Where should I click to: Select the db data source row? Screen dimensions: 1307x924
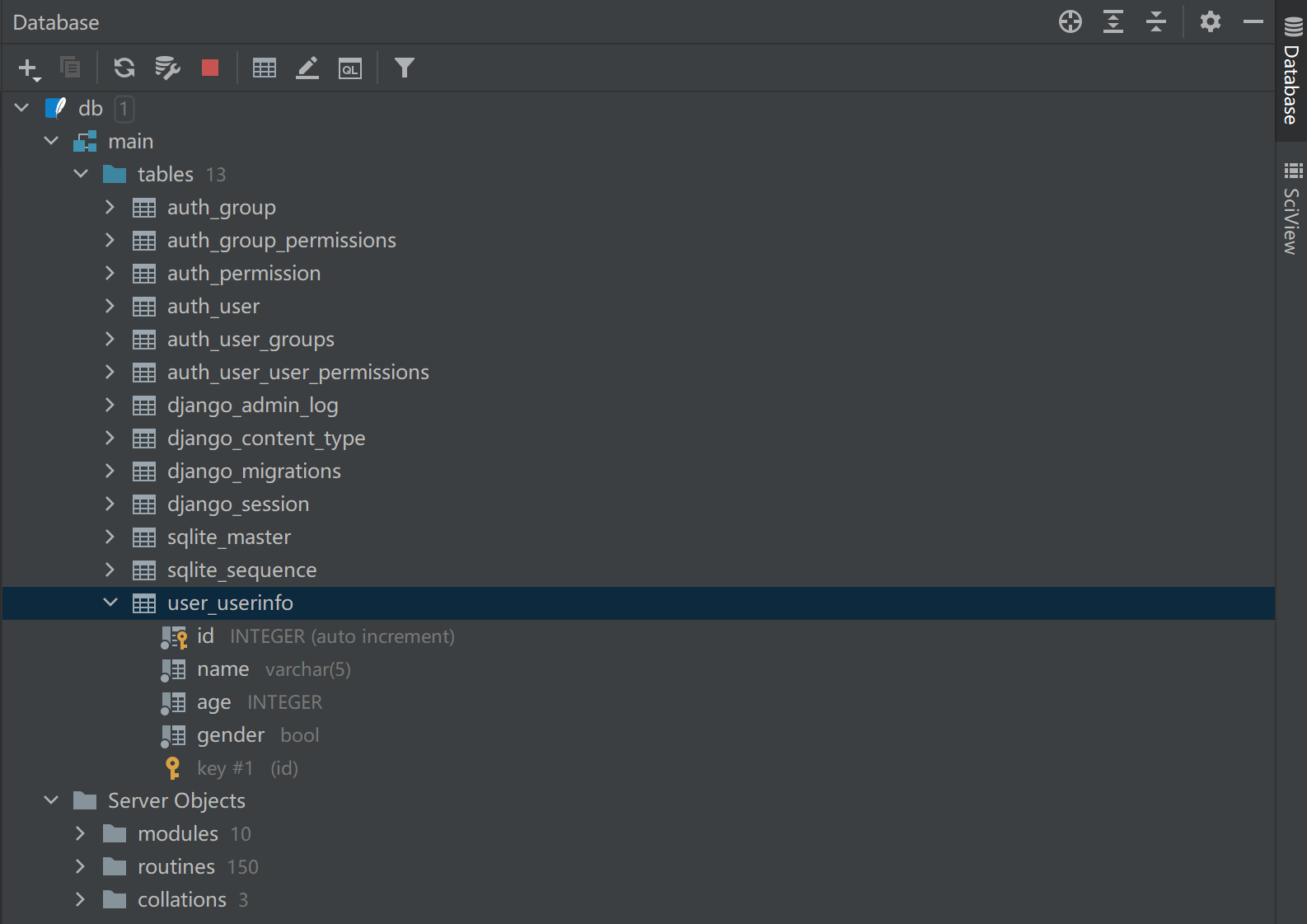(638, 108)
